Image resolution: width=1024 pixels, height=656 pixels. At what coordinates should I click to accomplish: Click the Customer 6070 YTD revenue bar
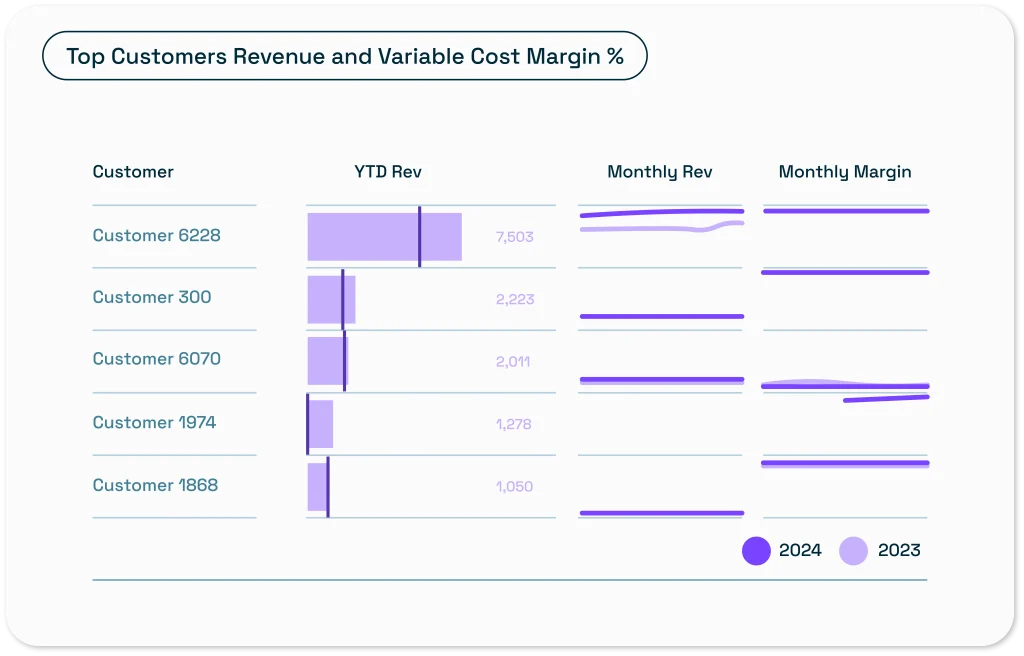(326, 361)
